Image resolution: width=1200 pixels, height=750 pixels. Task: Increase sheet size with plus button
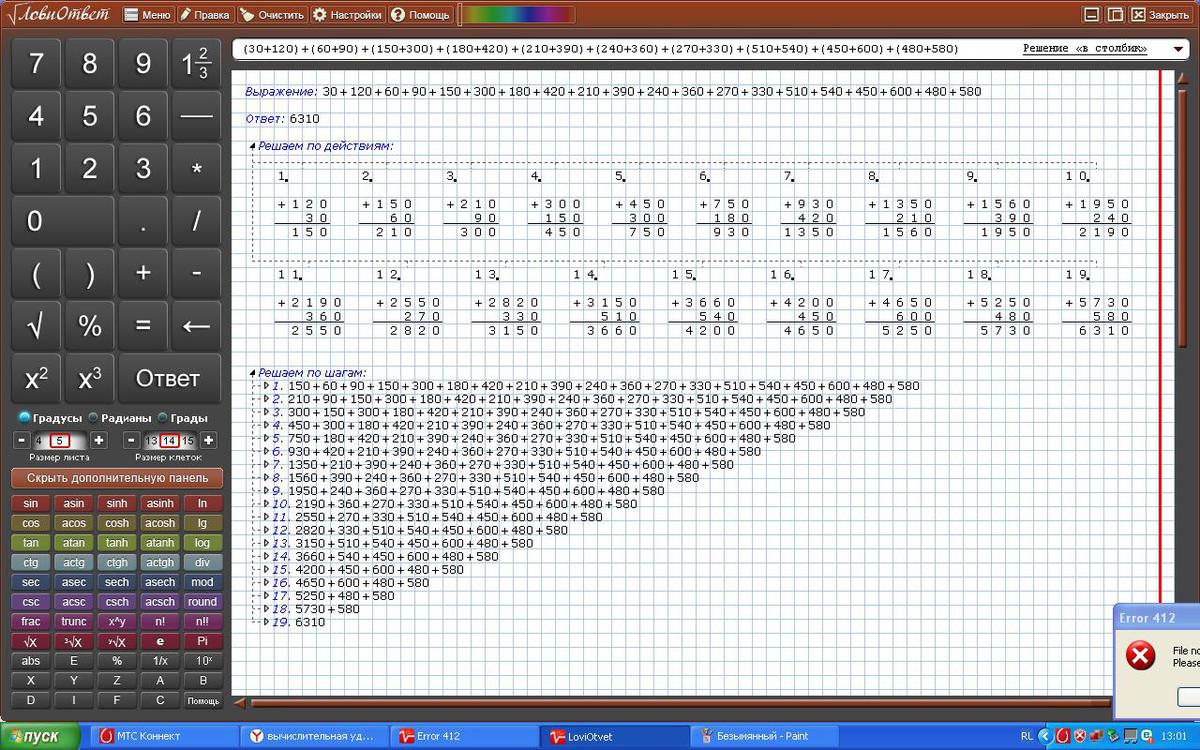point(98,440)
